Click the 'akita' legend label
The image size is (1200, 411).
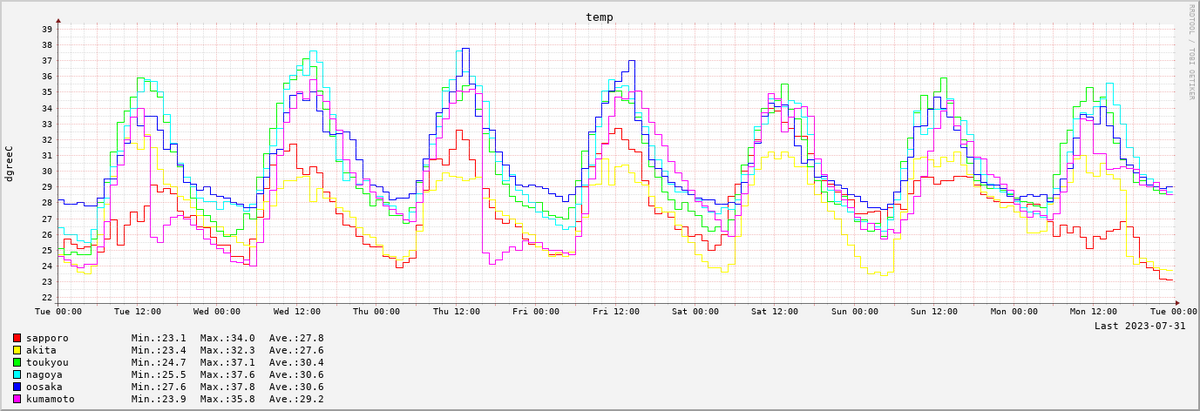pos(41,350)
